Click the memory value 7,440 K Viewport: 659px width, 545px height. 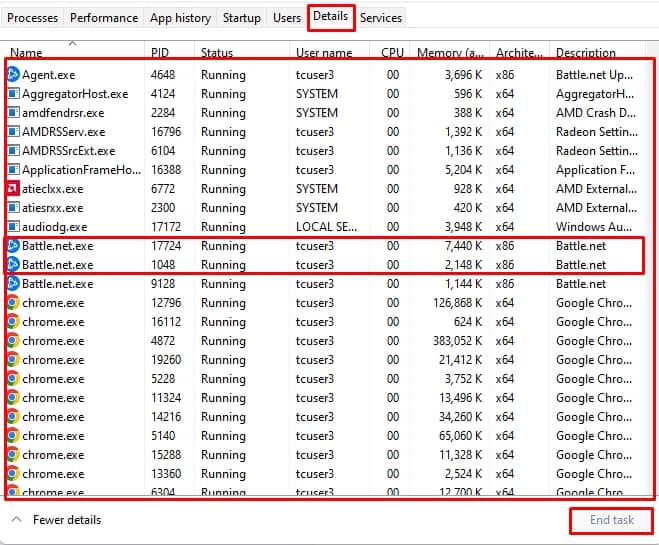click(463, 246)
